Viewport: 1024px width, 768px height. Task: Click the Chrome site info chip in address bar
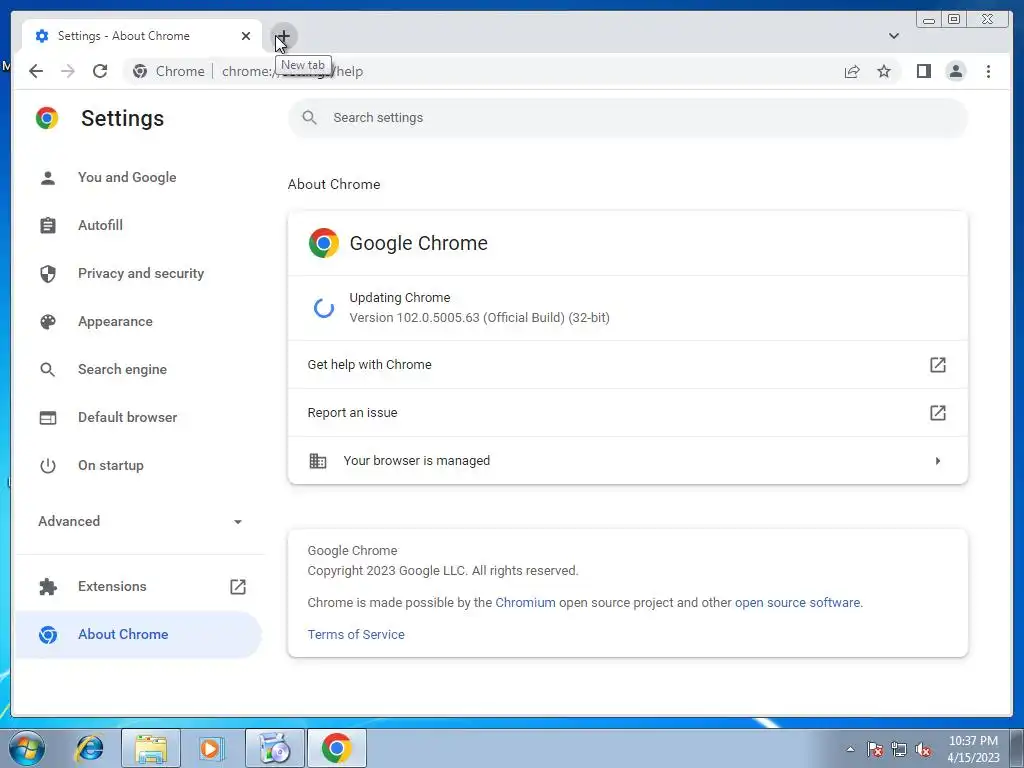pos(168,71)
